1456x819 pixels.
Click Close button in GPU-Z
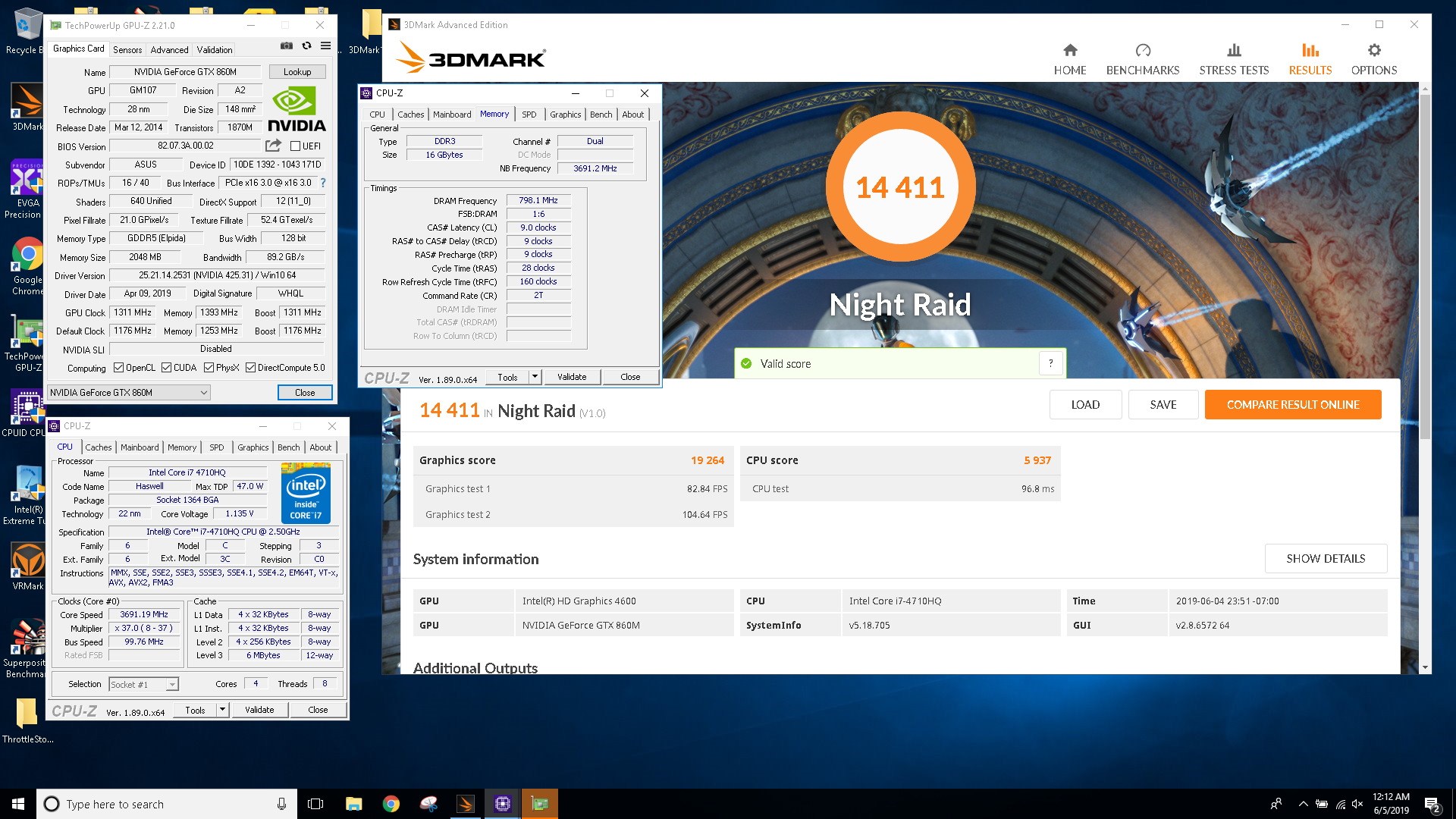point(305,392)
